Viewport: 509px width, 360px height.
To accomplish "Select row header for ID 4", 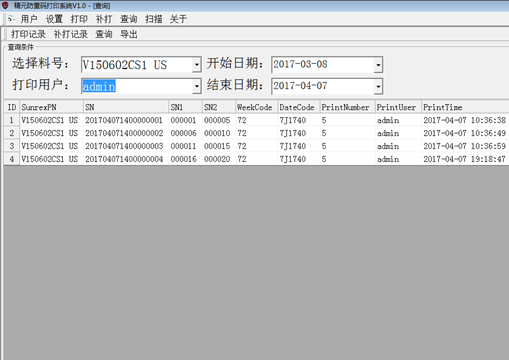I will click(x=12, y=159).
